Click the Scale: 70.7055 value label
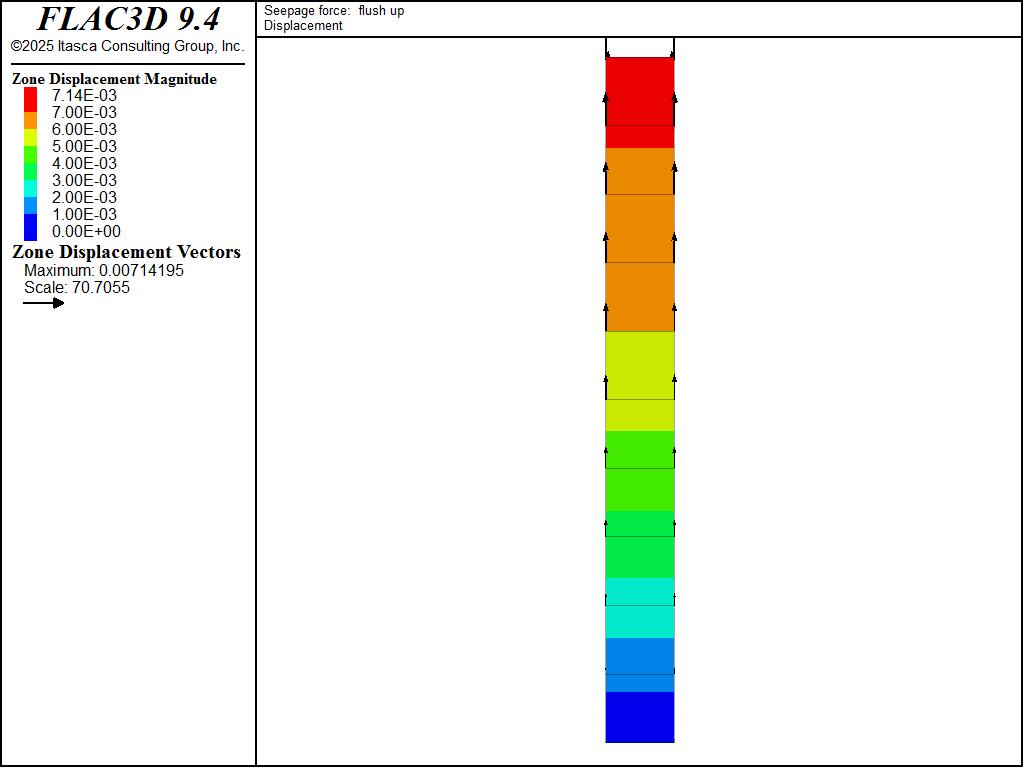The width and height of the screenshot is (1024, 768). (x=77, y=288)
